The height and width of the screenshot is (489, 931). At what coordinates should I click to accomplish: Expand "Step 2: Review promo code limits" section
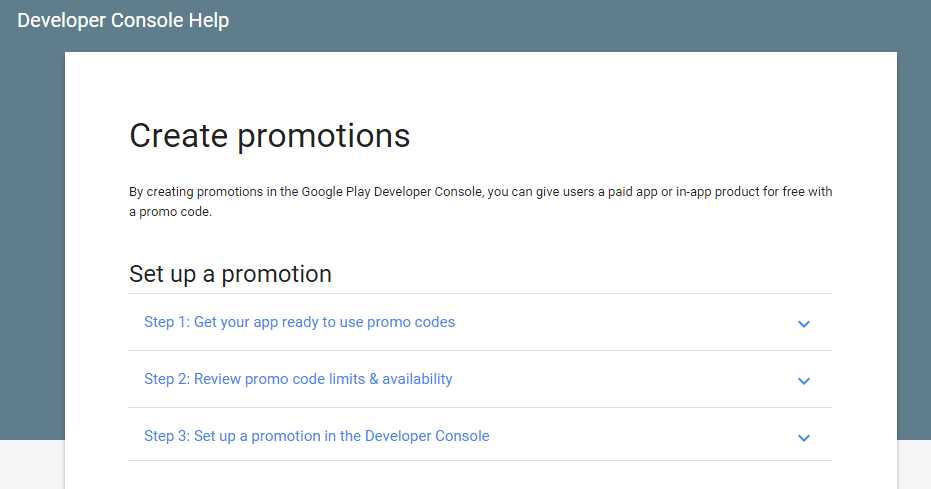(x=298, y=379)
